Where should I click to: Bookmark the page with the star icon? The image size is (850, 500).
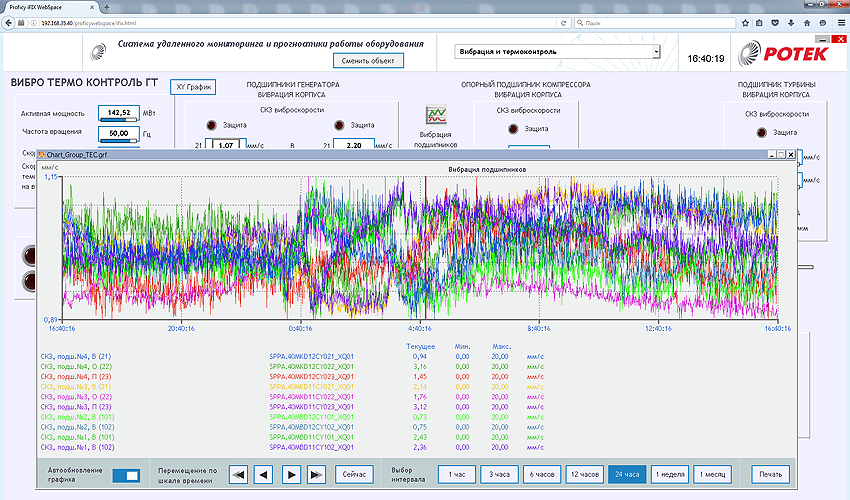(x=745, y=23)
